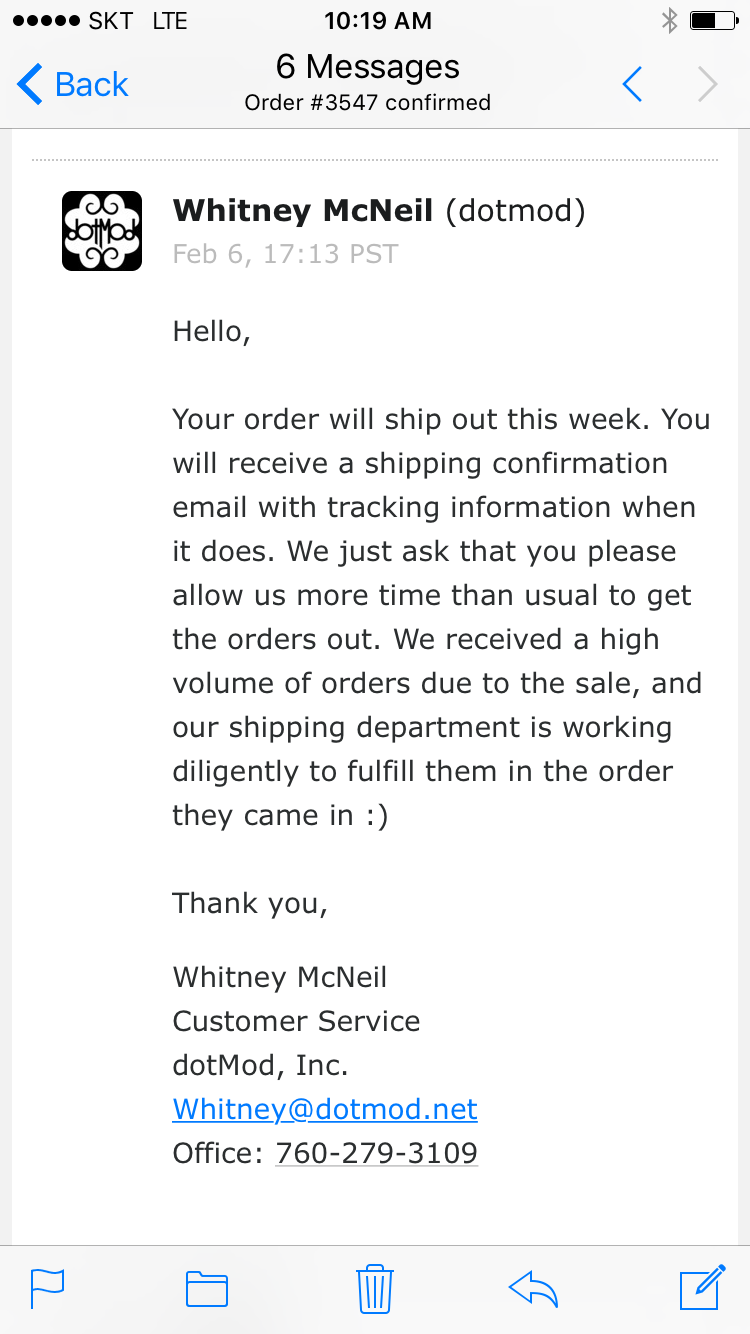Compose a new message with the pencil icon

coord(702,1287)
